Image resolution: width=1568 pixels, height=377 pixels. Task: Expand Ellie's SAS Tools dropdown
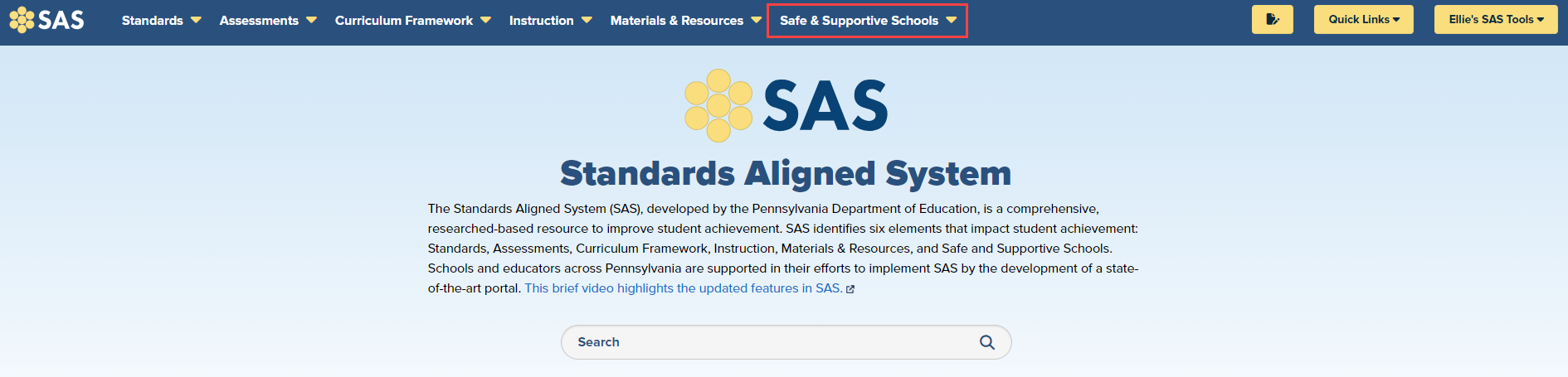[x=1496, y=20]
